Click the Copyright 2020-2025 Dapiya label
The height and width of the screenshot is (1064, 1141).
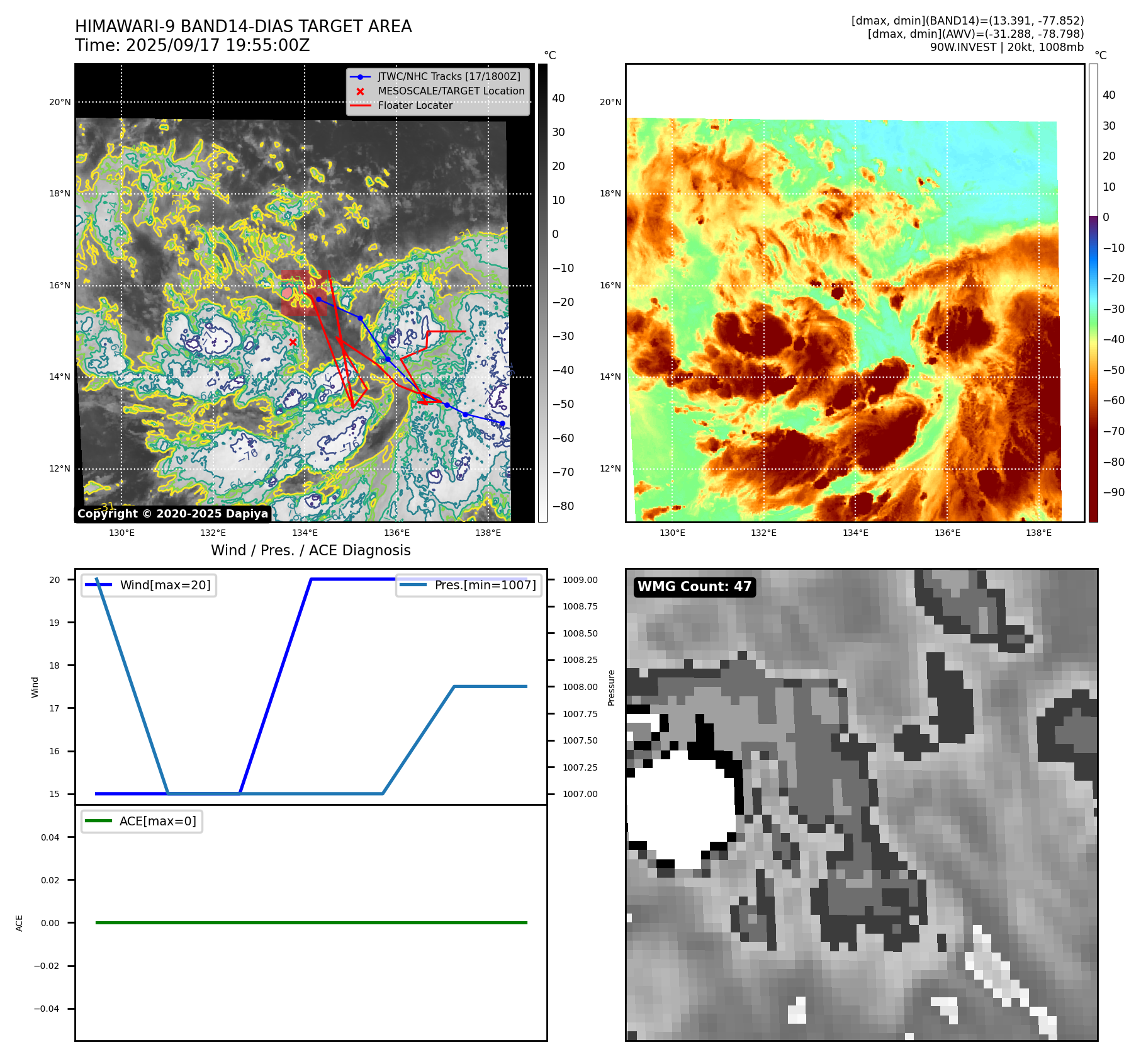[x=173, y=514]
